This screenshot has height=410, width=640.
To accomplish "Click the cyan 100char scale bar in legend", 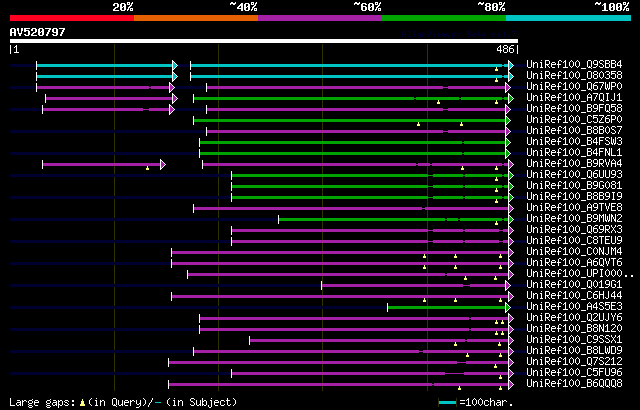I will pos(447,403).
